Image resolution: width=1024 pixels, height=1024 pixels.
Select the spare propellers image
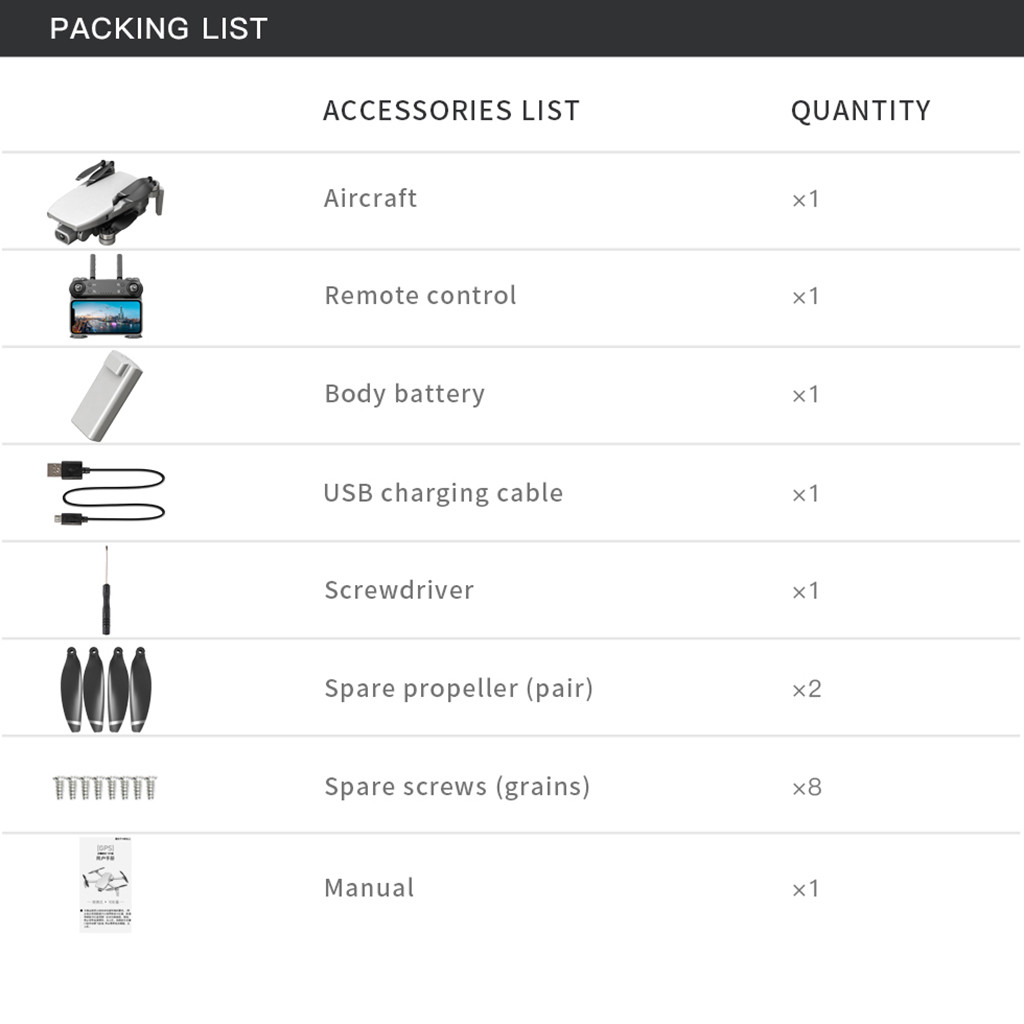[x=106, y=689]
